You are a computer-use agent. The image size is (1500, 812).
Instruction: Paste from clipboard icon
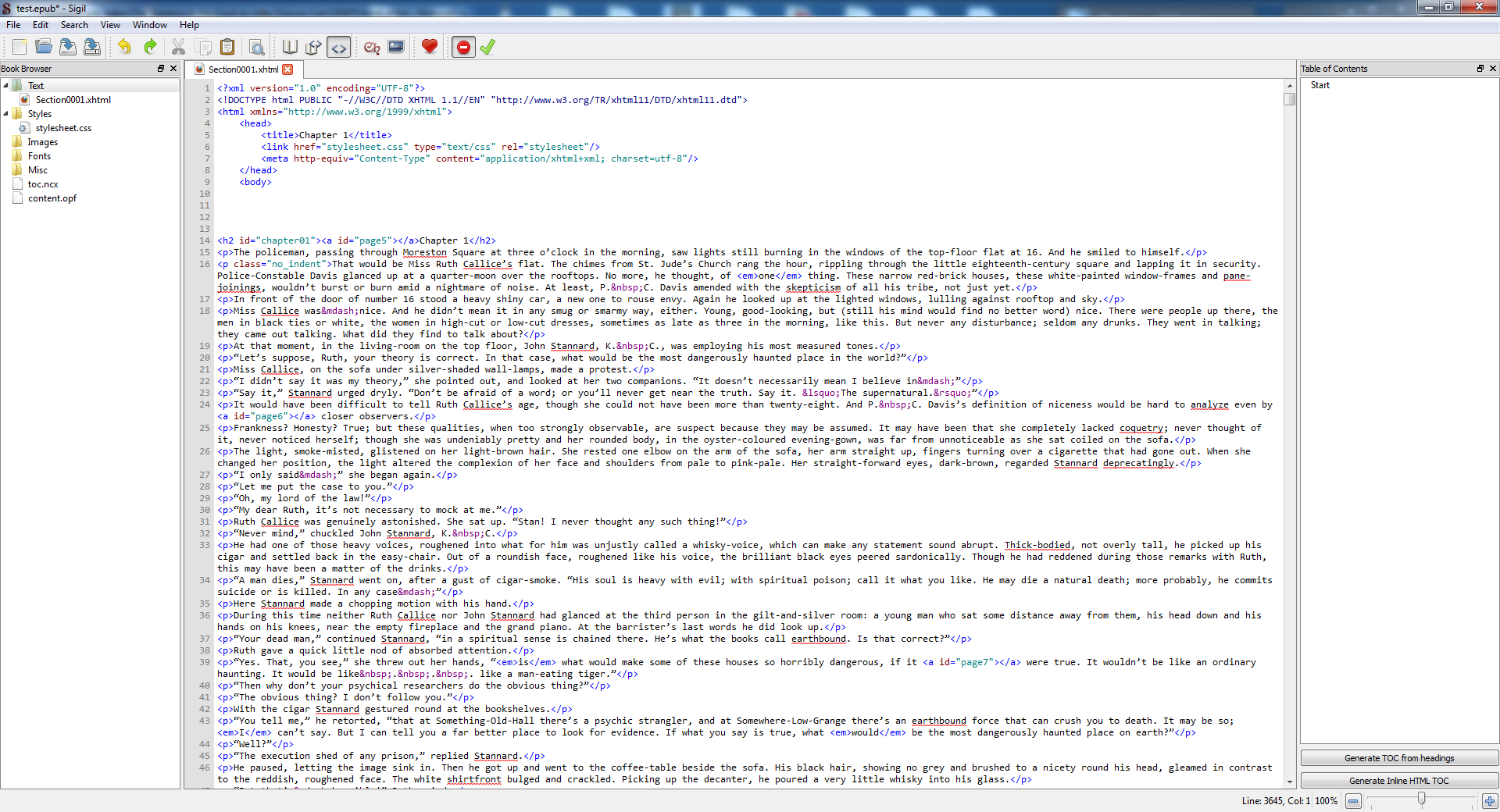tap(227, 47)
